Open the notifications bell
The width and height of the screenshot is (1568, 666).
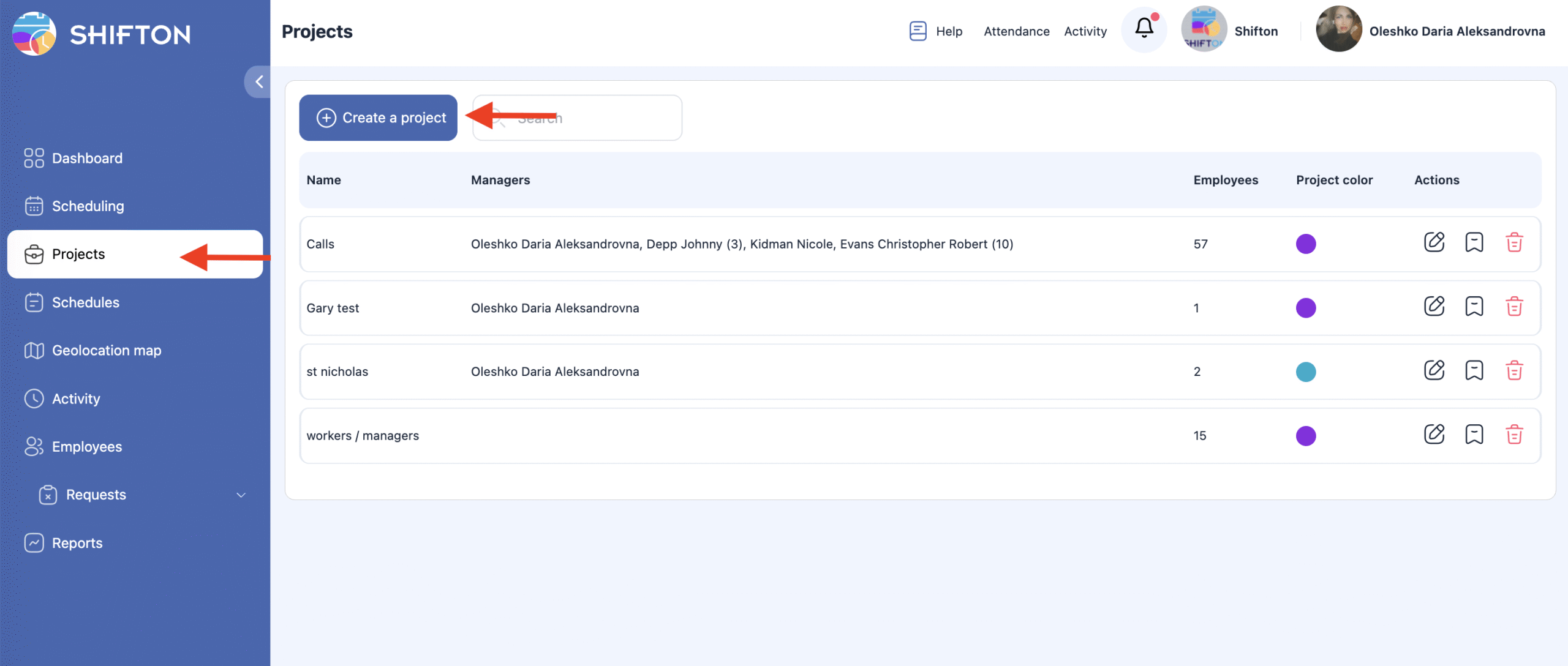click(1144, 28)
